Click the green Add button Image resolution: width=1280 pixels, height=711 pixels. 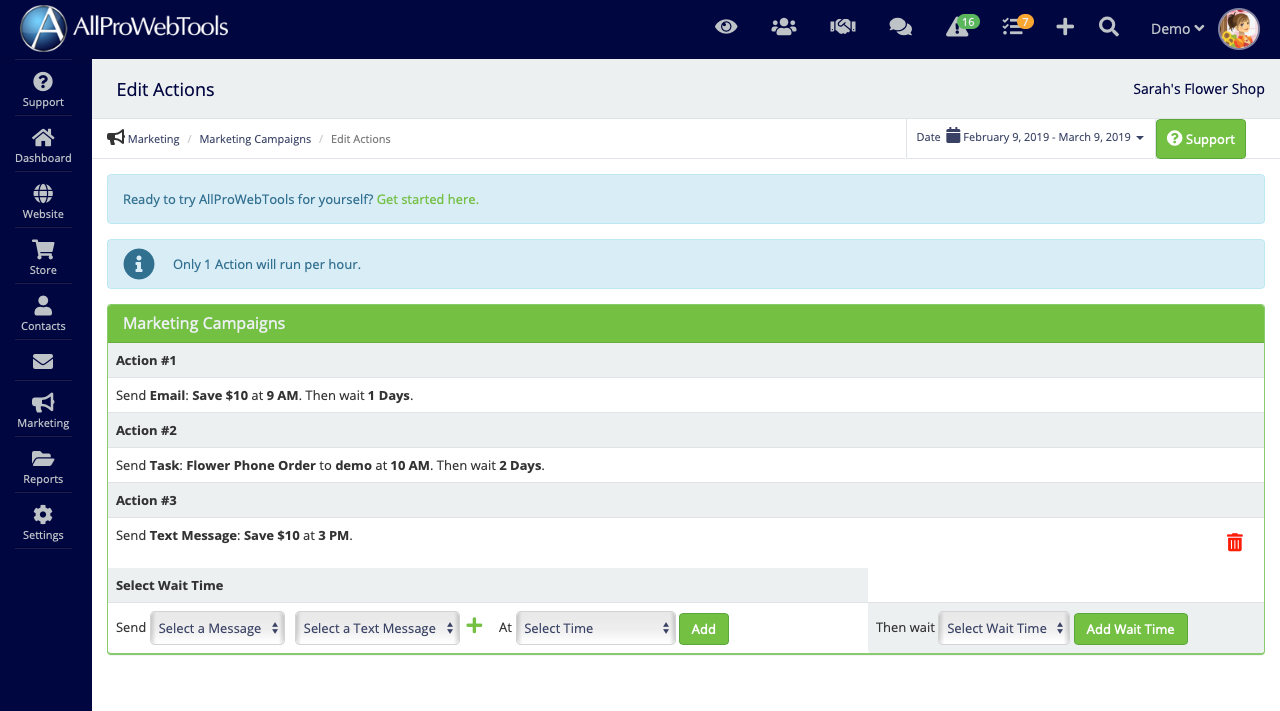(704, 629)
